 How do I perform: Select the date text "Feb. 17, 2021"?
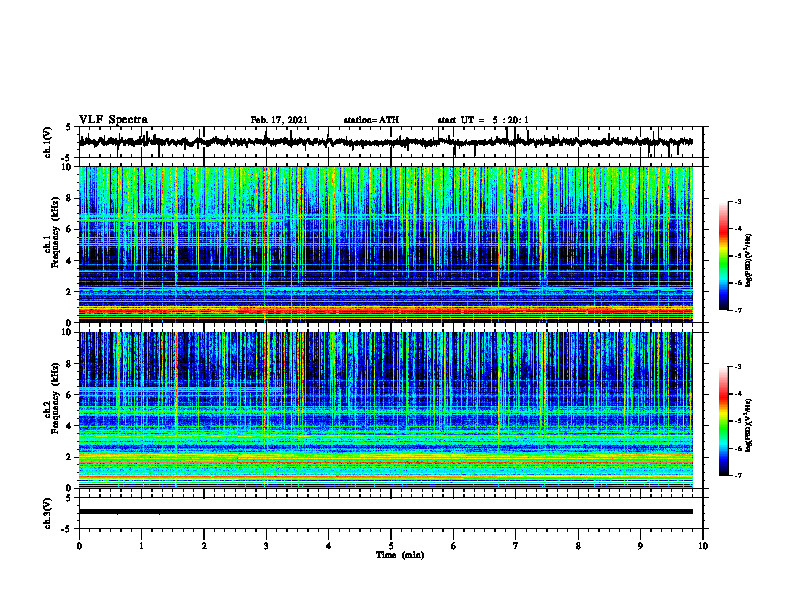tap(279, 120)
